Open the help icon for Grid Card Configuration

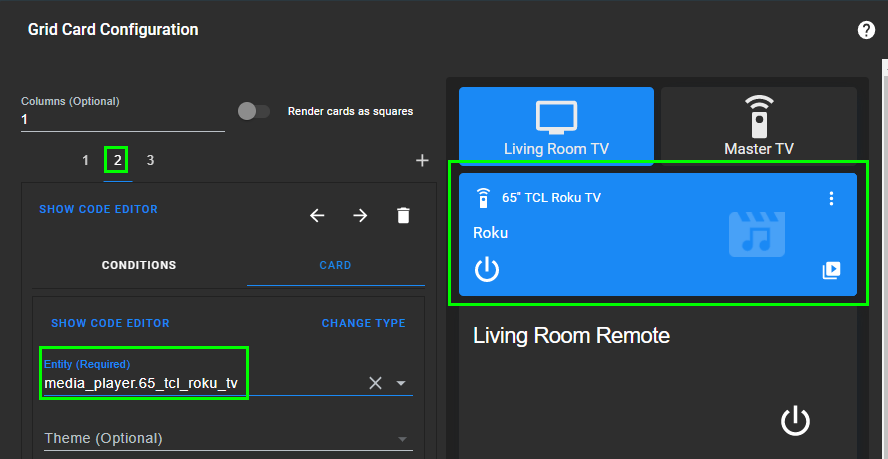click(x=866, y=30)
